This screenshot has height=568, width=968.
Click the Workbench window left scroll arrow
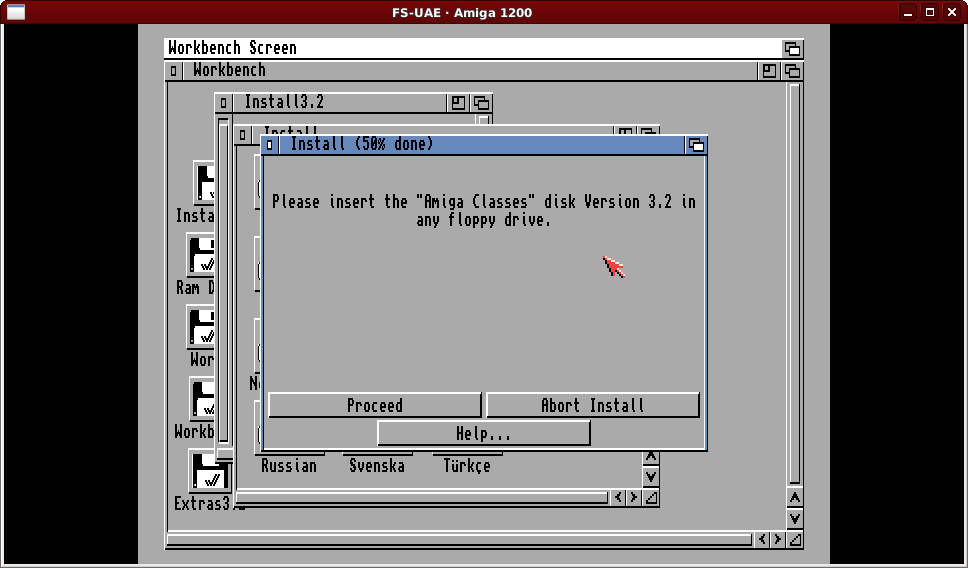click(x=762, y=540)
